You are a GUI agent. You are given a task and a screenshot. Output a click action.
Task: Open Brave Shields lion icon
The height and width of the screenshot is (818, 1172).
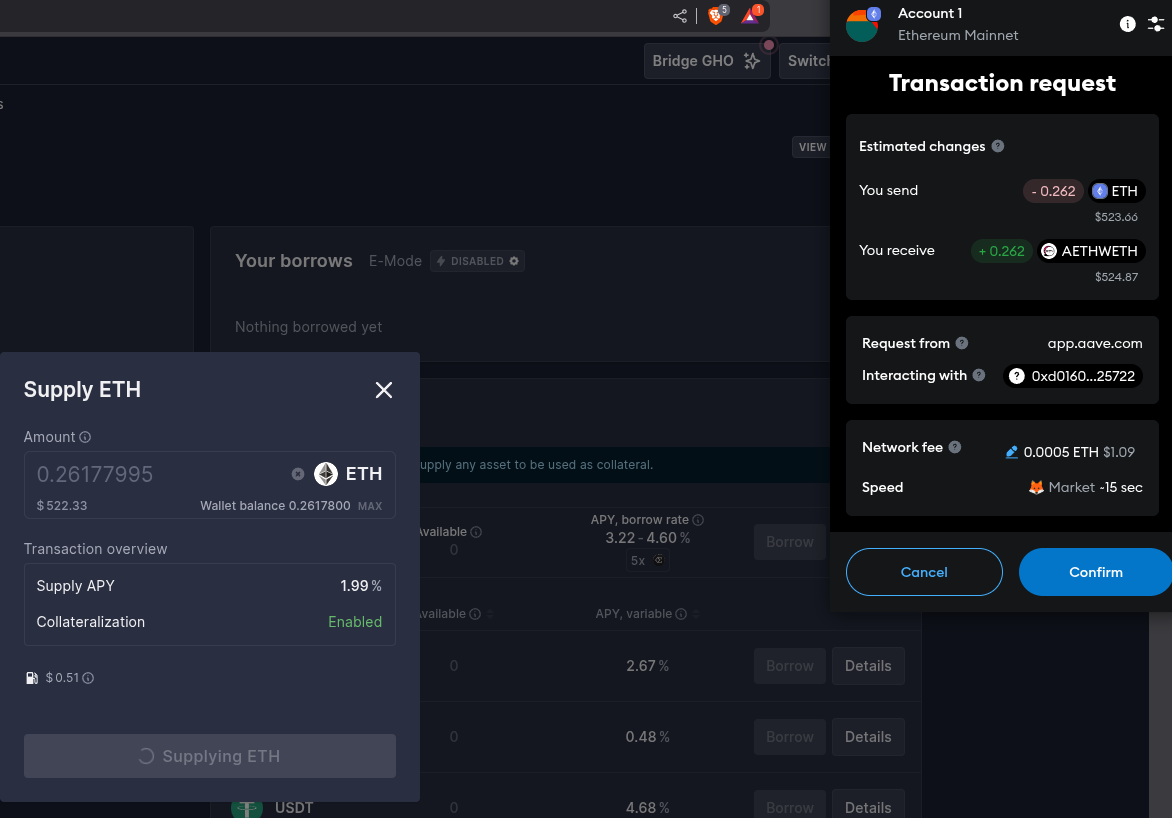click(716, 15)
